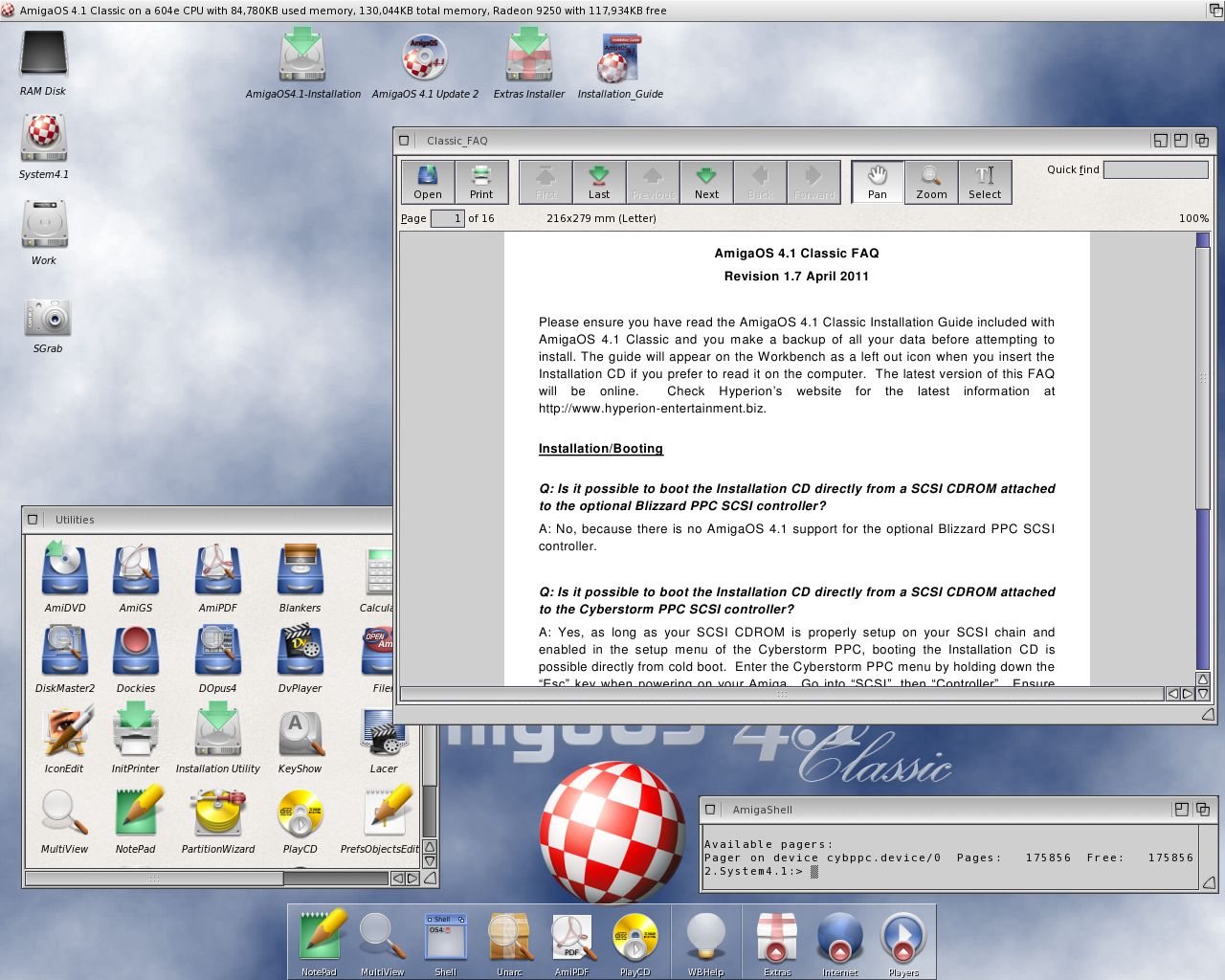1225x980 pixels.
Task: Click the hyperion-entertainment.biz URL text
Action: [653, 409]
